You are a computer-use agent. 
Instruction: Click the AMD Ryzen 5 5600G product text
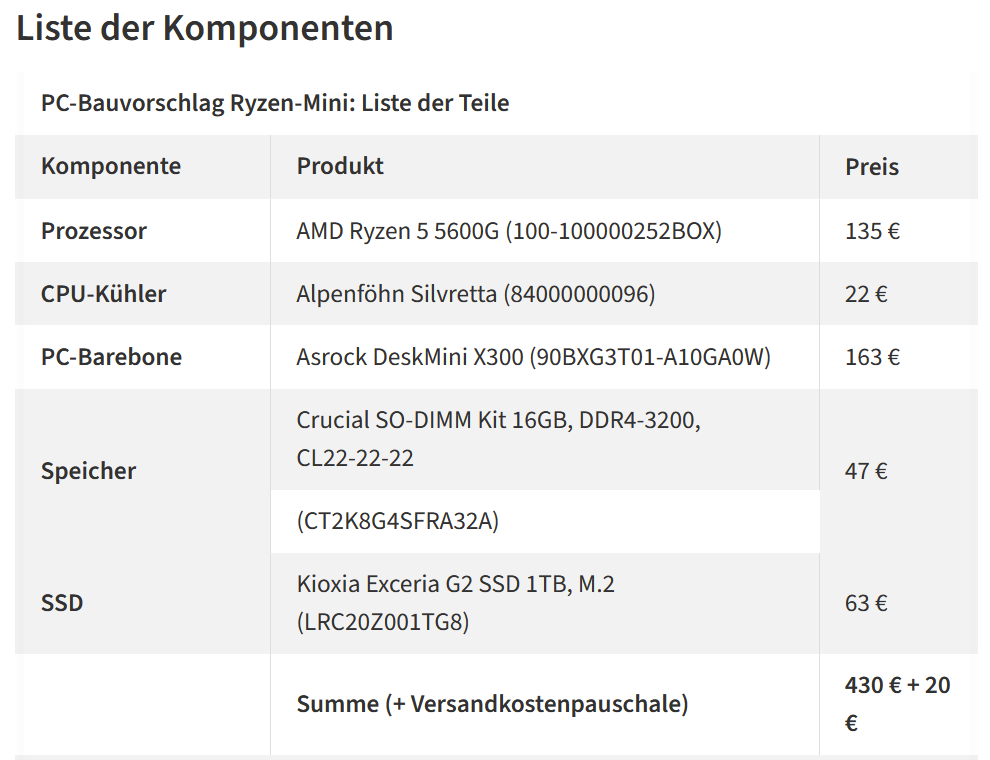click(509, 230)
